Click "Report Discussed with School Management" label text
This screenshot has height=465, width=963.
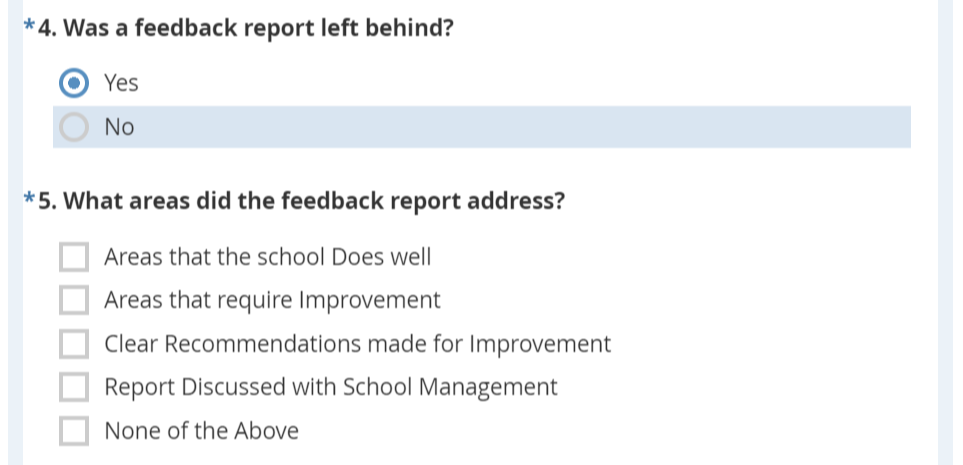point(330,388)
